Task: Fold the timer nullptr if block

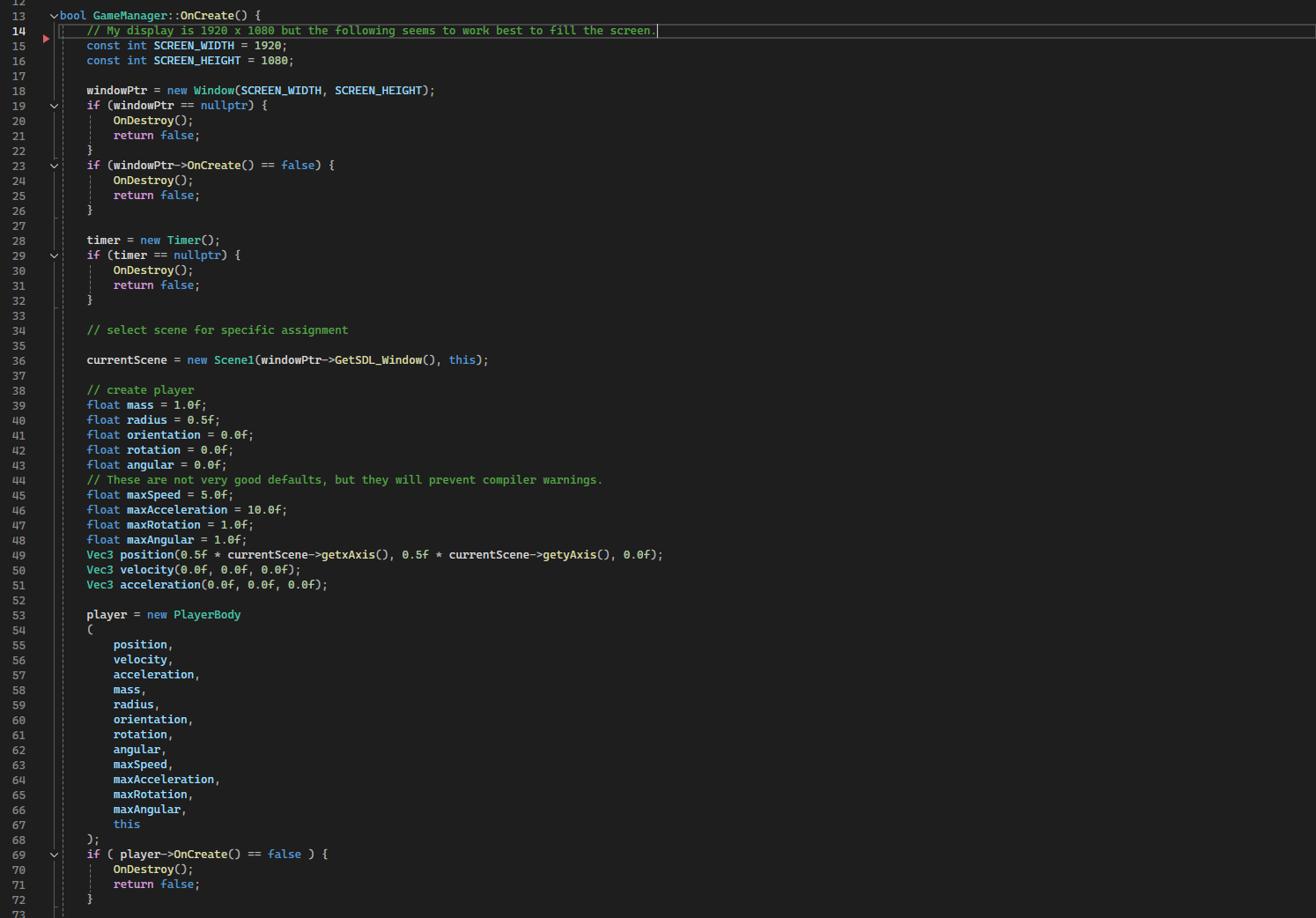Action: [54, 255]
